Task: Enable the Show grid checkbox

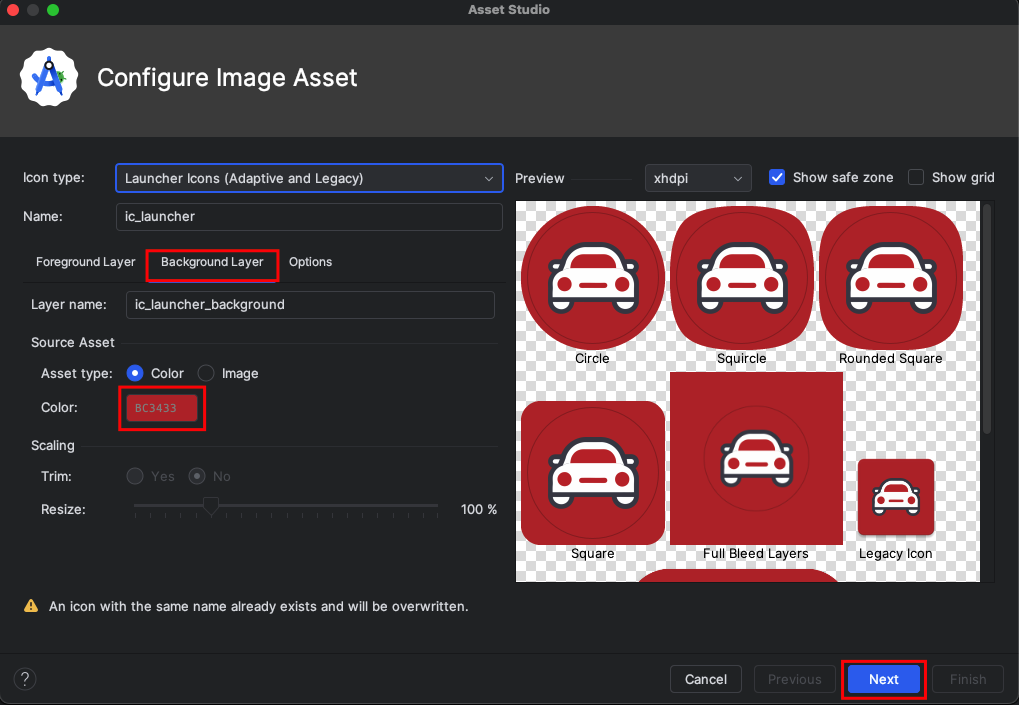Action: pyautogui.click(x=916, y=177)
